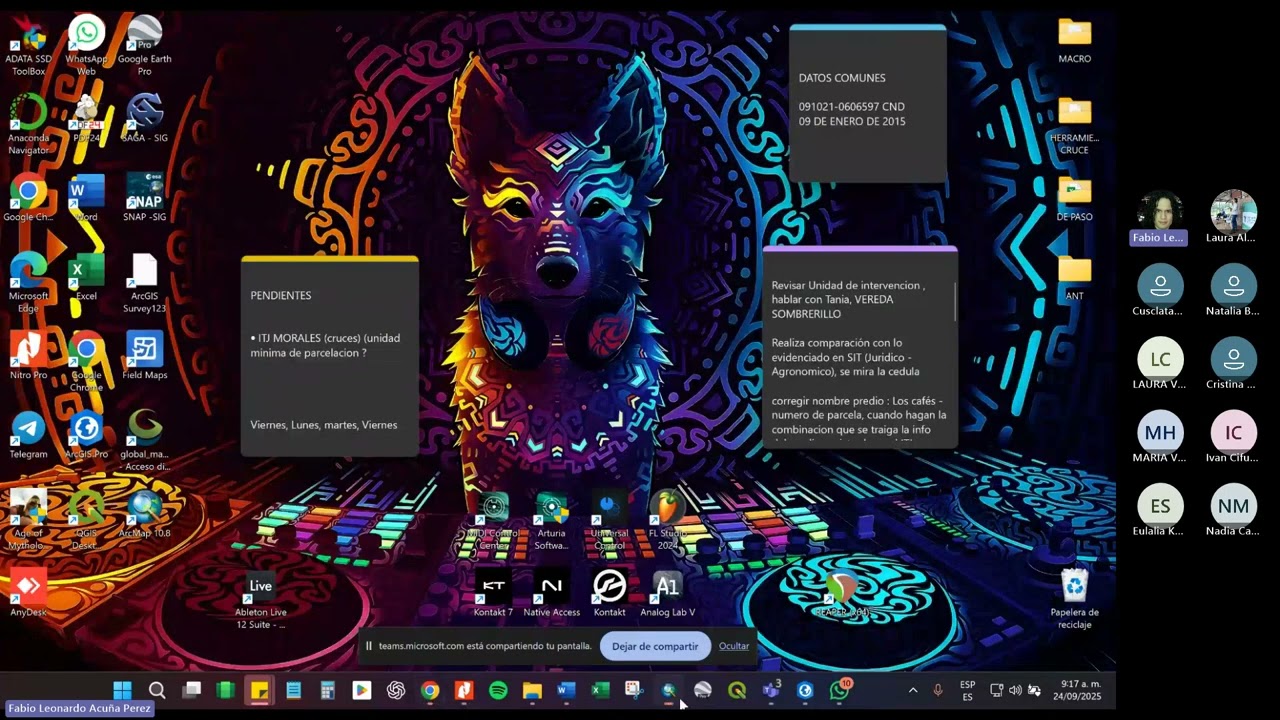Viewport: 1280px width, 720px height.
Task: Open the ArcGIS Pro desktop shortcut
Action: (x=87, y=434)
